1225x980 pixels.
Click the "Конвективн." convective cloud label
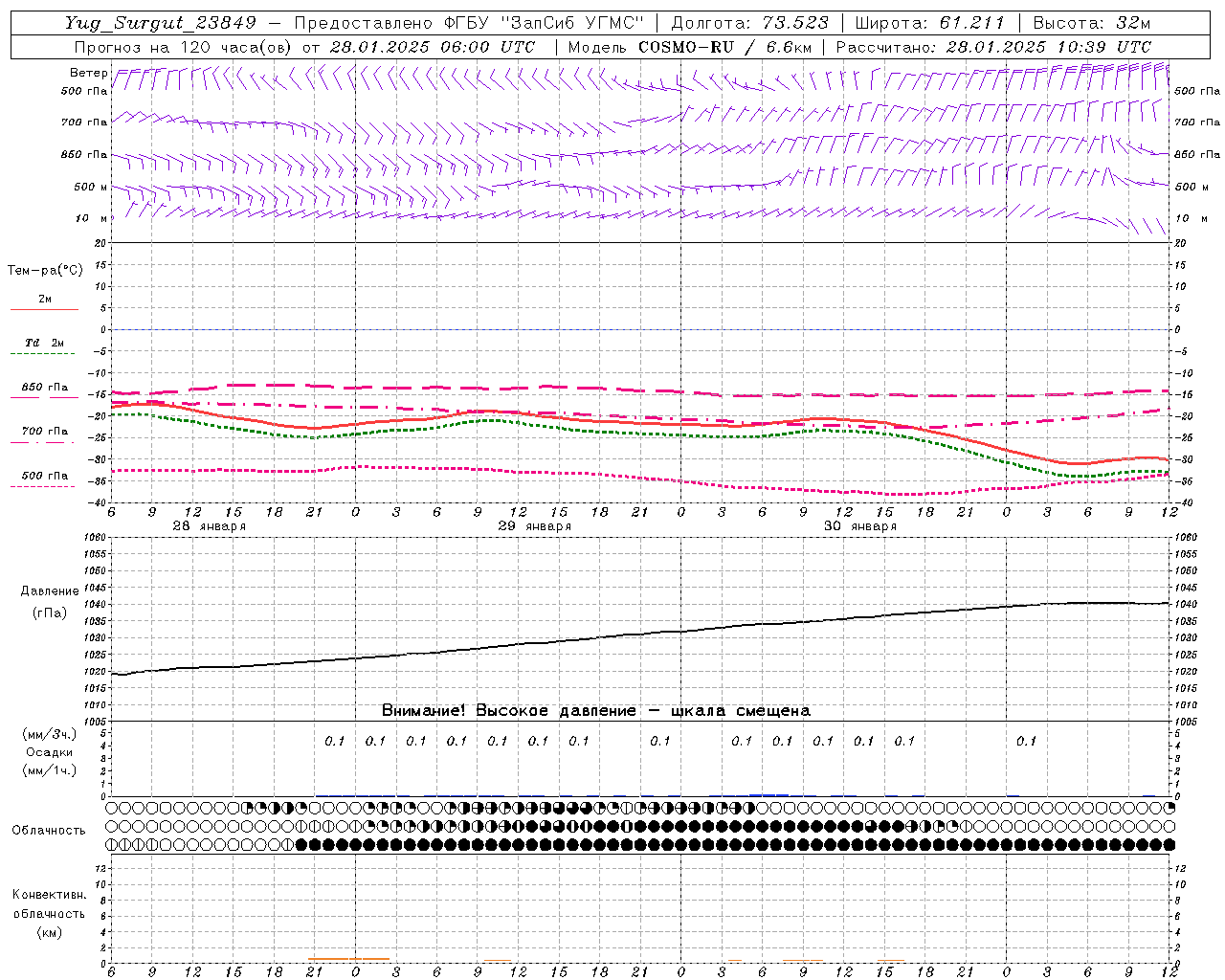coord(49,895)
